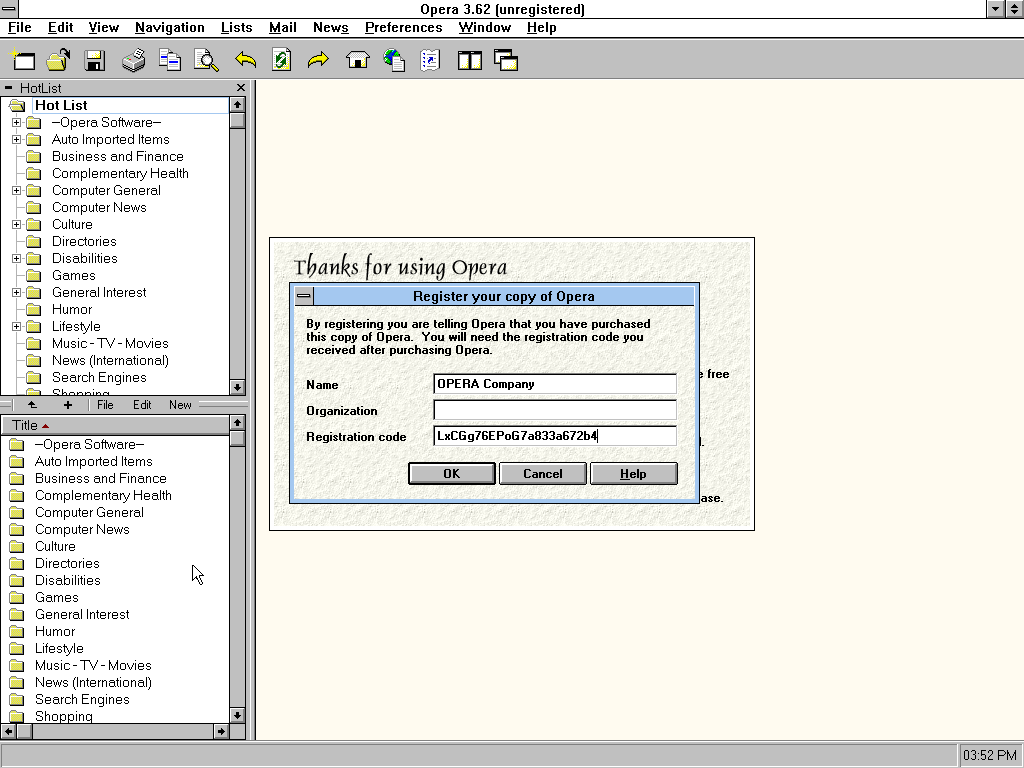Select General Interest in the lower Title list
Viewport: 1024px width, 768px height.
pos(82,615)
